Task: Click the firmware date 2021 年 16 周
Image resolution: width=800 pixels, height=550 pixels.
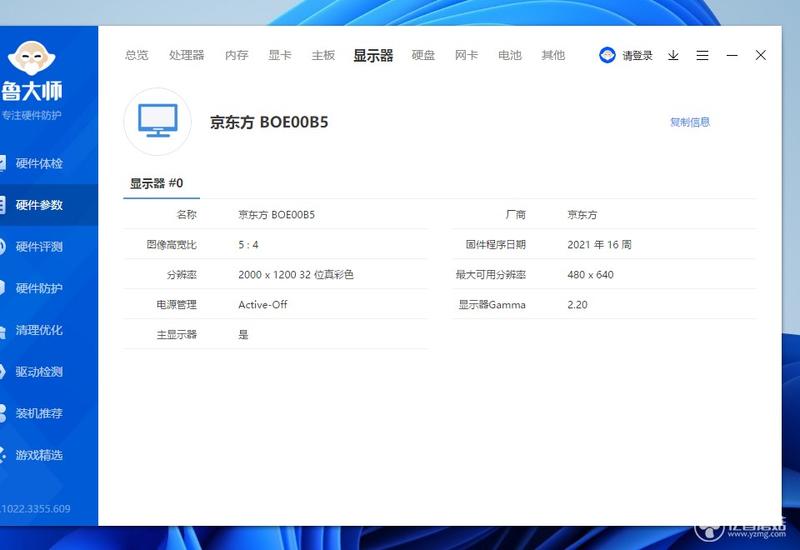Action: coord(599,245)
